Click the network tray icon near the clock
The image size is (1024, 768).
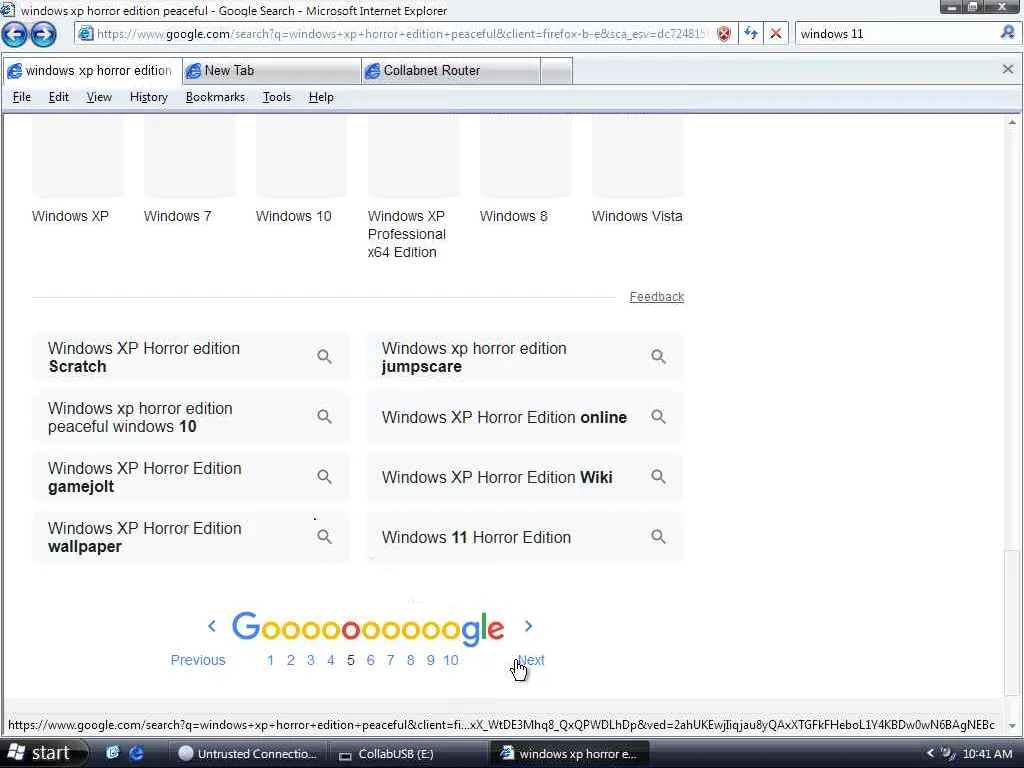tap(948, 753)
